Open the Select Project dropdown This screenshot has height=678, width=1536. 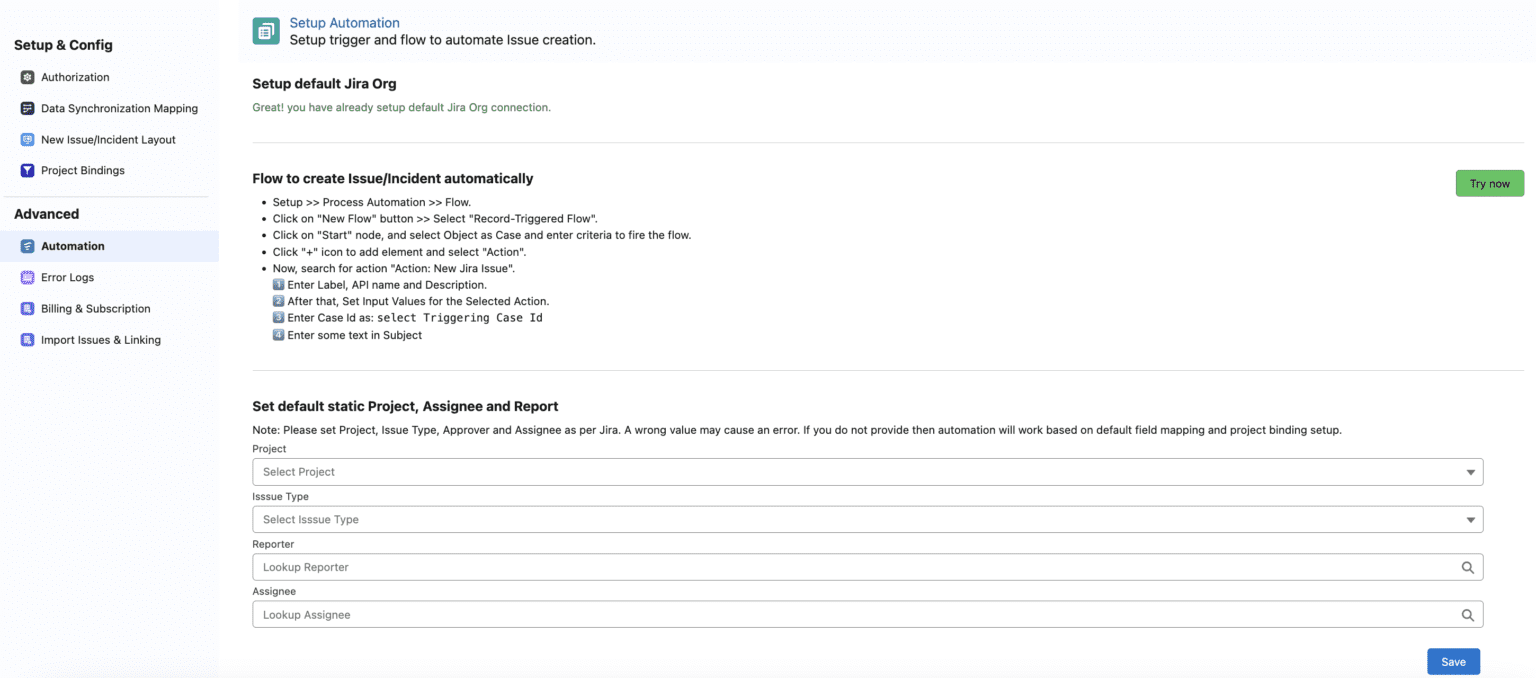860,472
